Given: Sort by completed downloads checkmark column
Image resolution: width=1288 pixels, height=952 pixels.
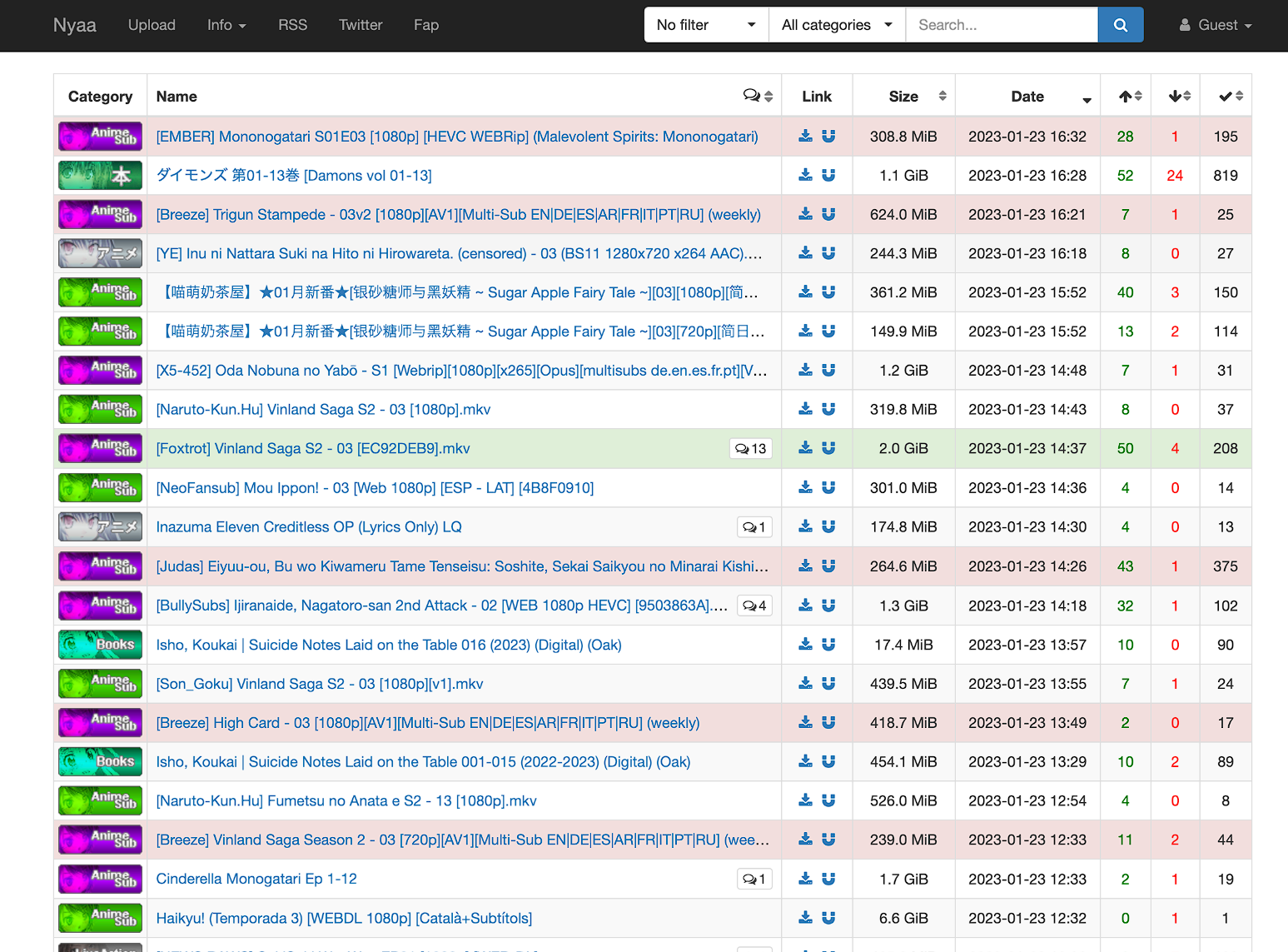Looking at the screenshot, I should point(1226,96).
